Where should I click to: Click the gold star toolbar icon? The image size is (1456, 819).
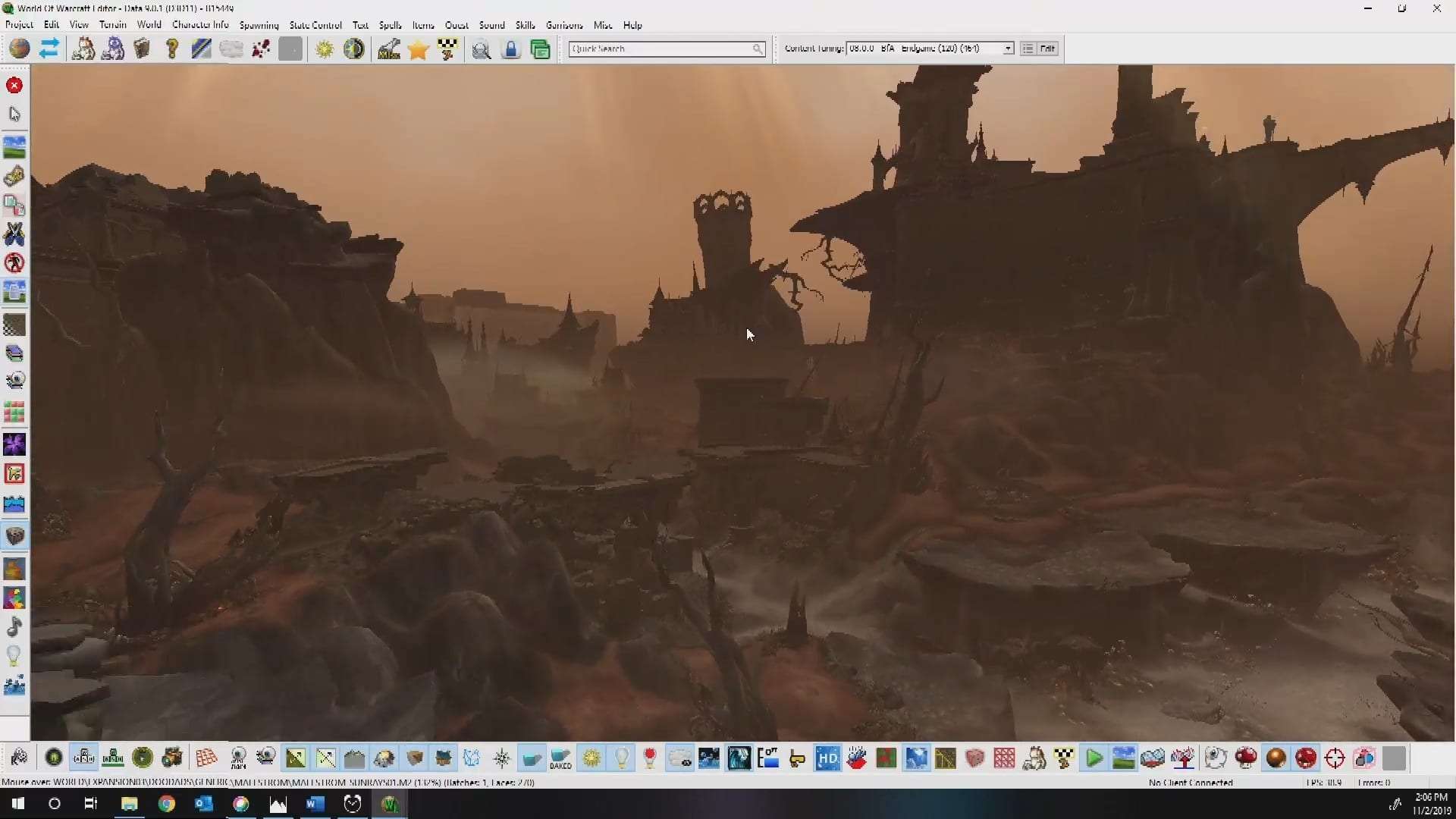[418, 49]
